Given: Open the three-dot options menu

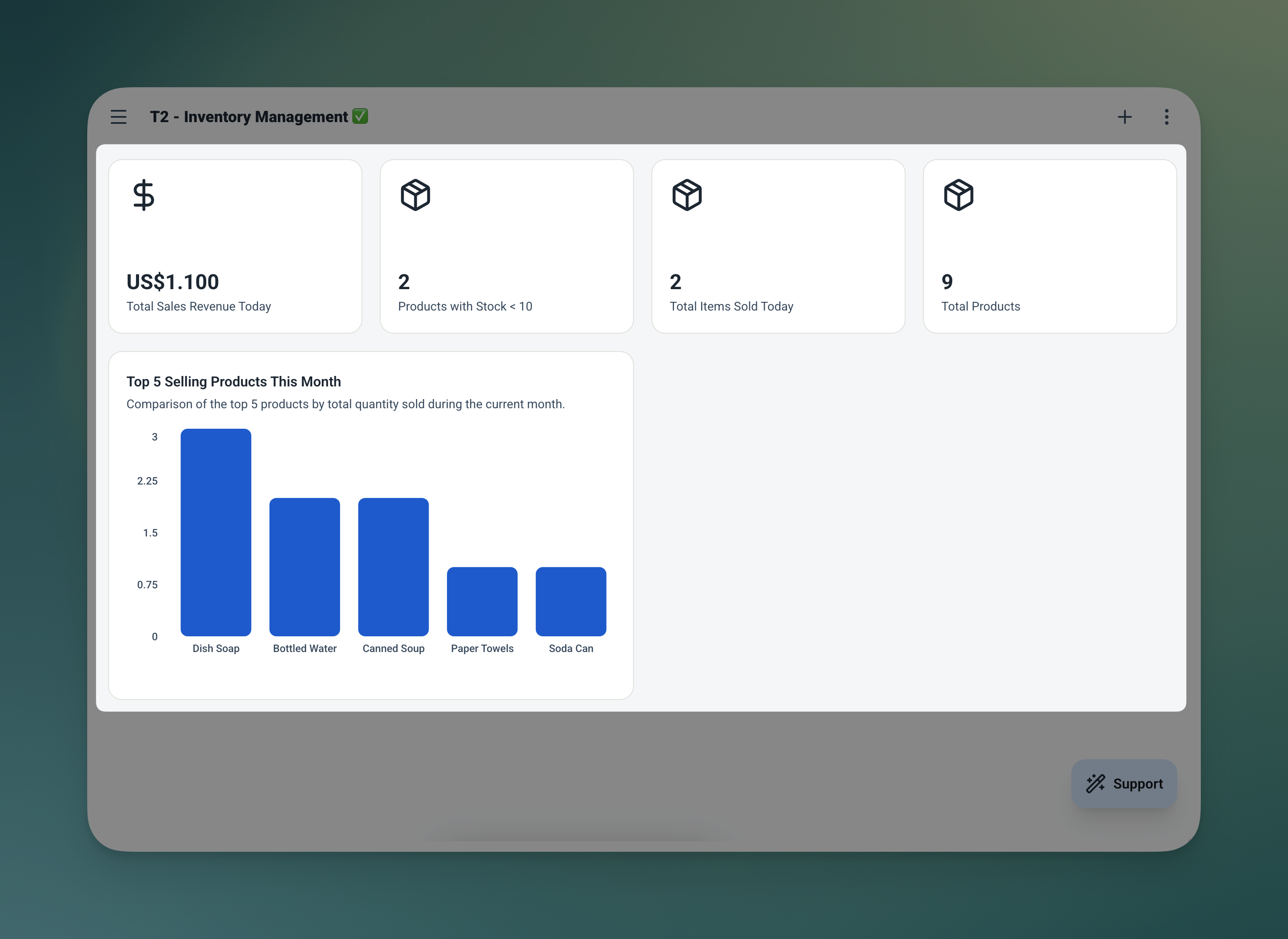Looking at the screenshot, I should [1166, 116].
